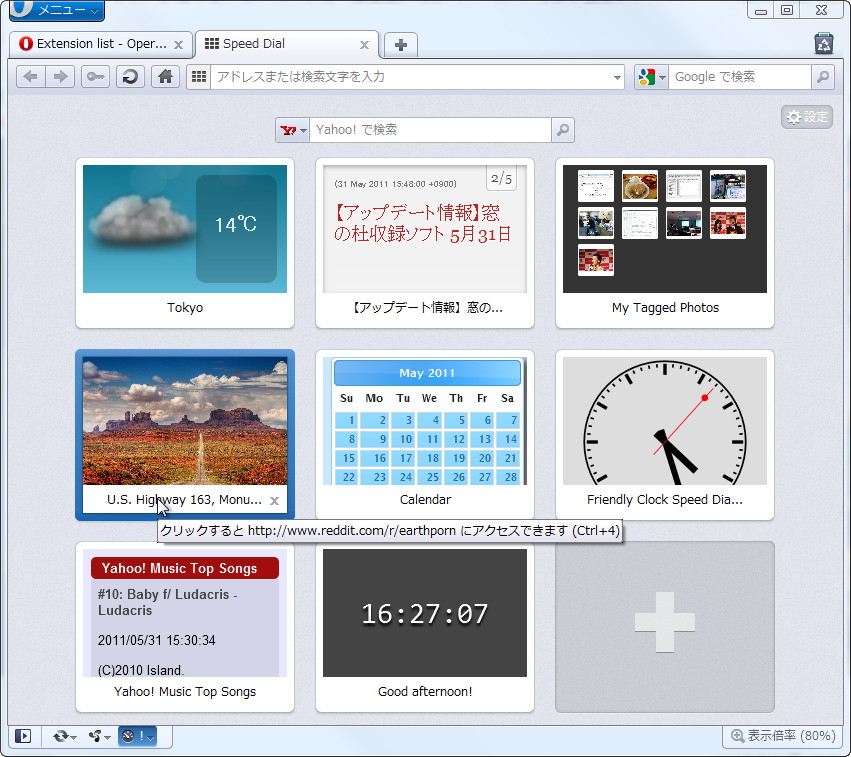The width and height of the screenshot is (851, 757).
Task: Click the reload page icon
Action: [x=129, y=76]
